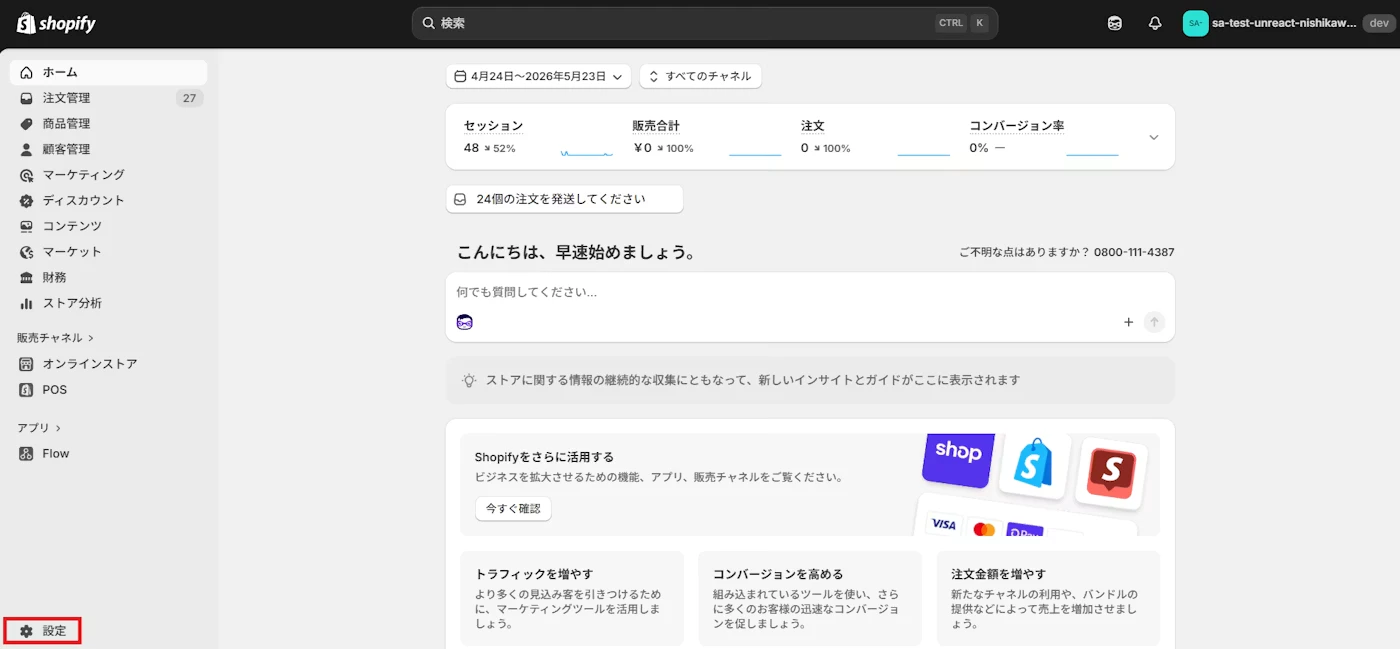Click the 今すぐ確認 button
1400x649 pixels.
click(x=513, y=509)
